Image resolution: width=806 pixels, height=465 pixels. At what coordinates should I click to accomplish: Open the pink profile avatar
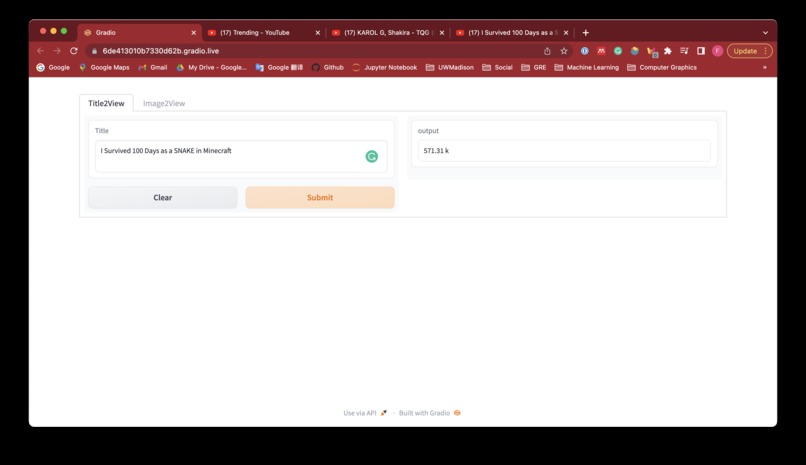[718, 51]
